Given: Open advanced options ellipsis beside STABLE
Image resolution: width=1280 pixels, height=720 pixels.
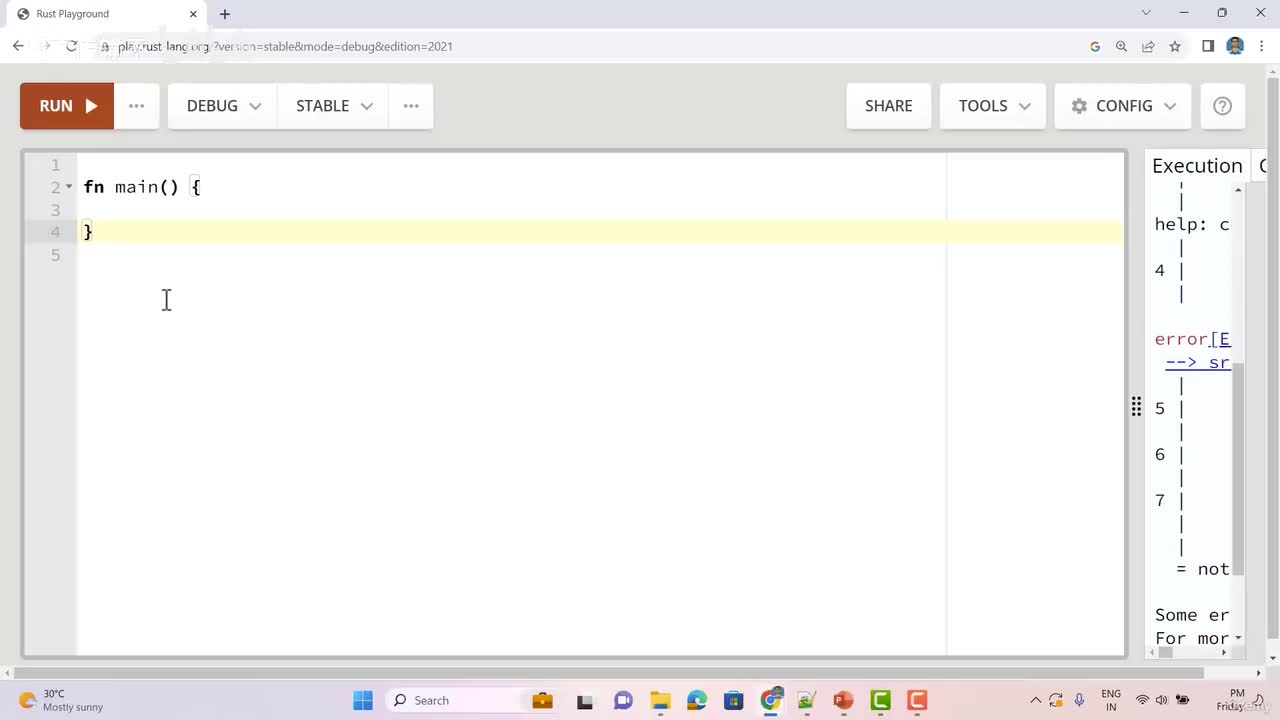Looking at the screenshot, I should pos(411,106).
